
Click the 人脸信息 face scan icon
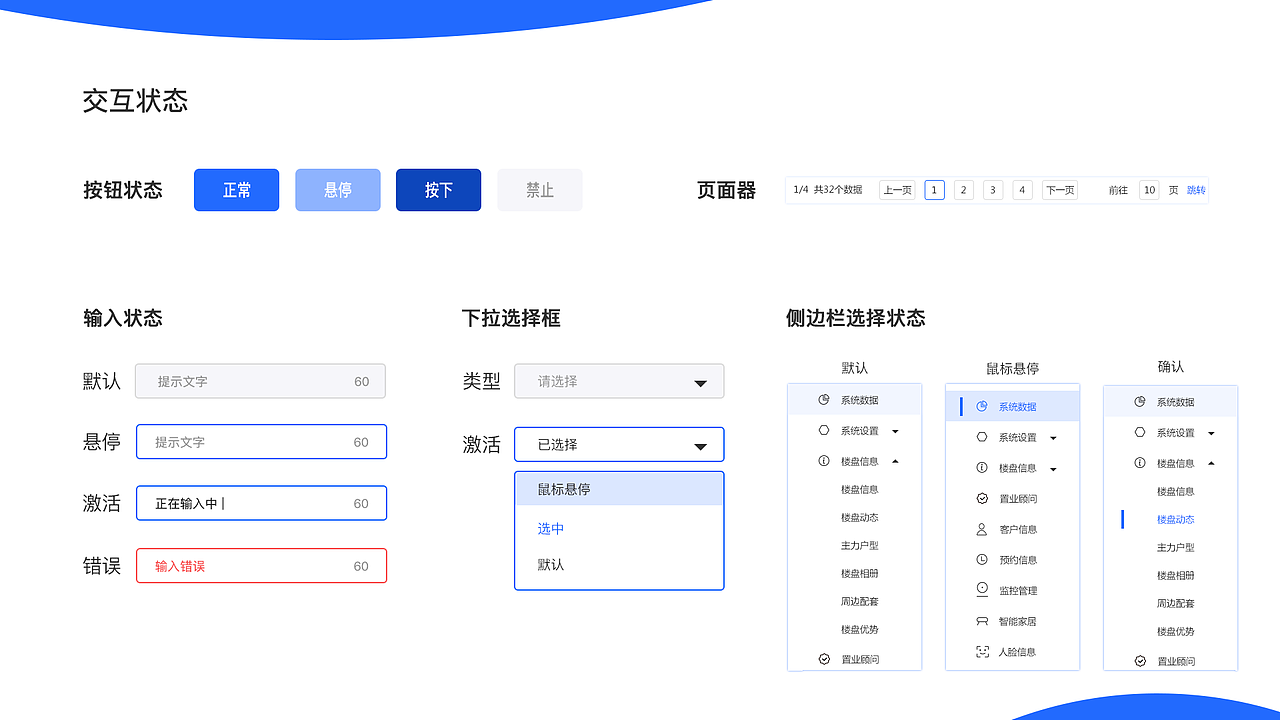point(982,652)
